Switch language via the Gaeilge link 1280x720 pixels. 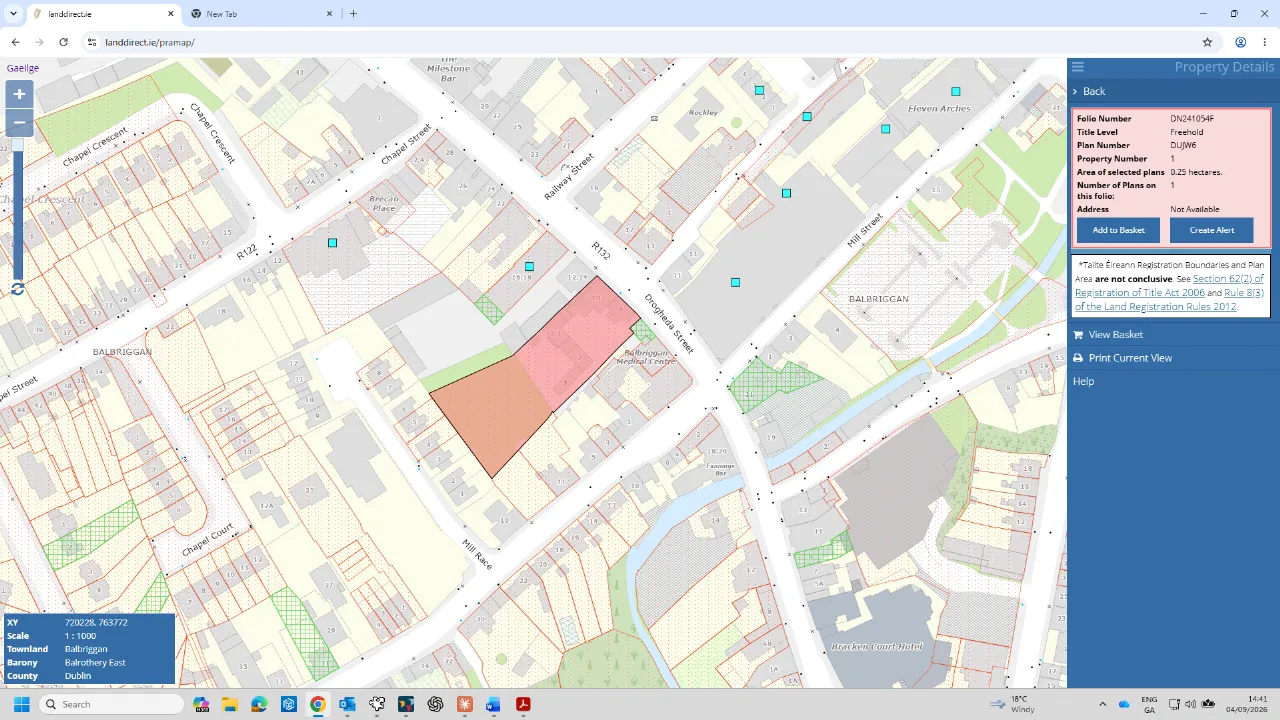23,68
